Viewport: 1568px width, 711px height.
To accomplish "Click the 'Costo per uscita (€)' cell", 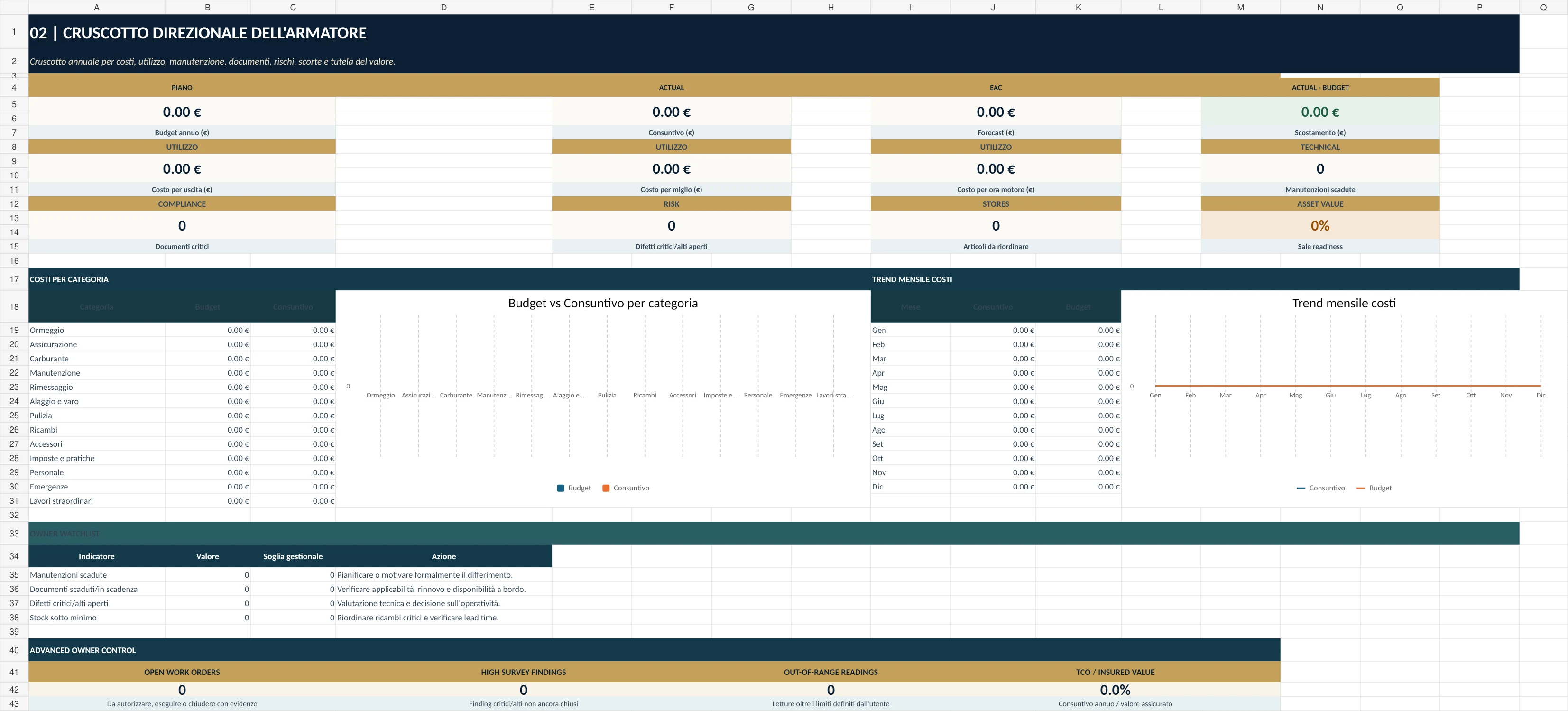I will (x=182, y=189).
